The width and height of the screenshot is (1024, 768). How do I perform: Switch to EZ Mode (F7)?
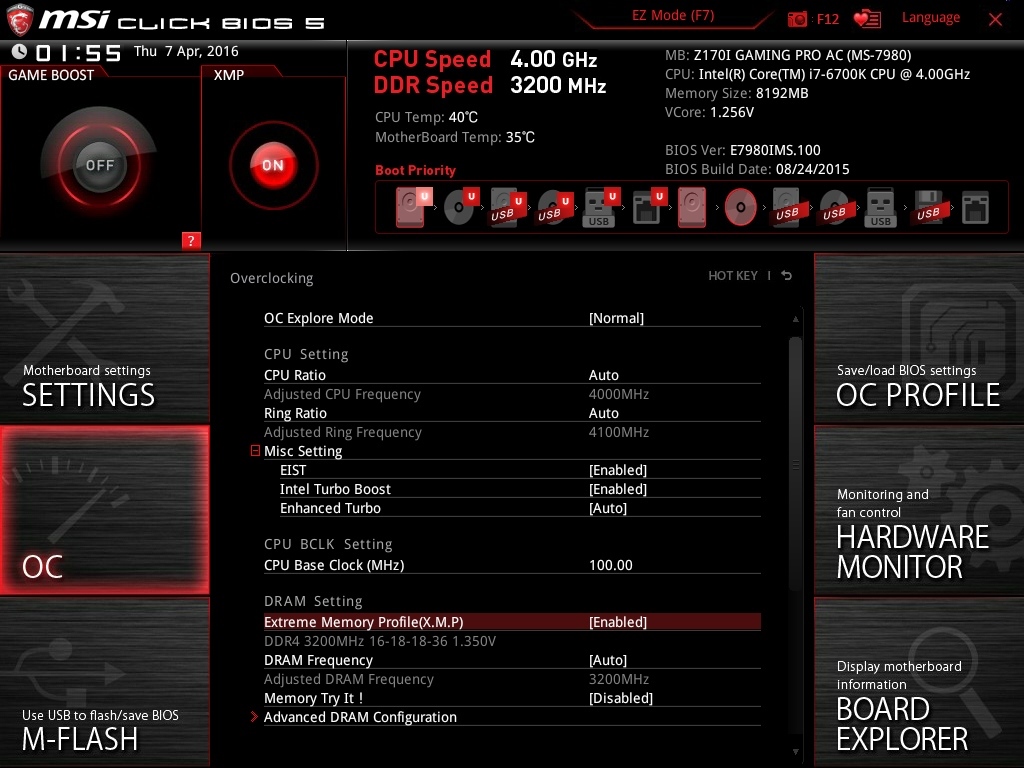(x=673, y=16)
